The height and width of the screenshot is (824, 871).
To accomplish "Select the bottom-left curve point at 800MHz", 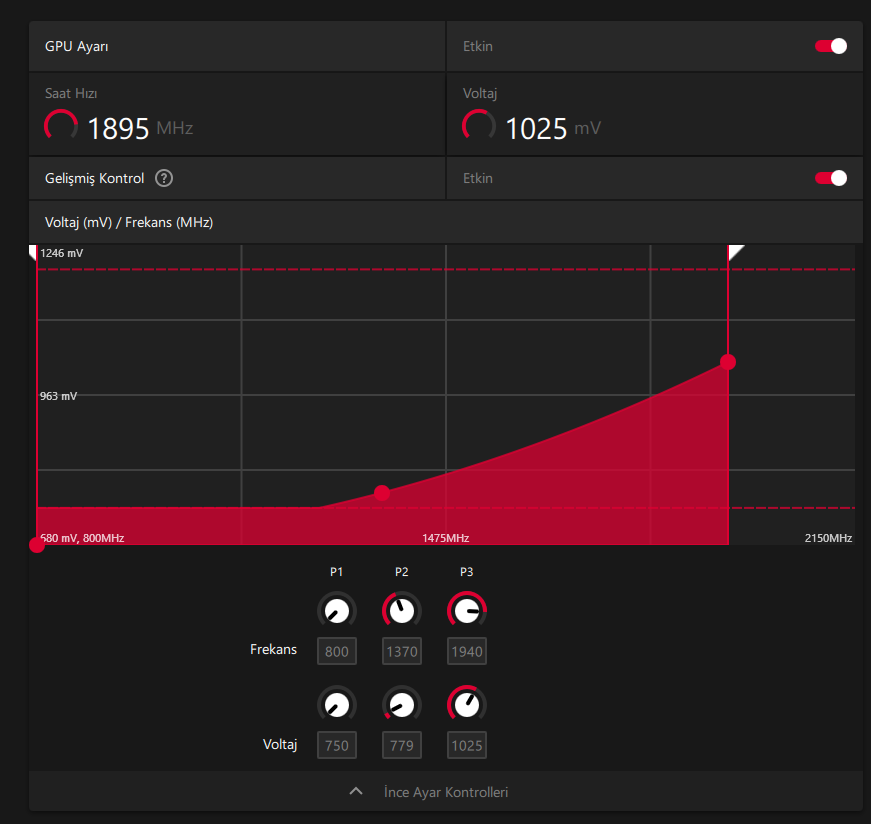I will point(37,545).
